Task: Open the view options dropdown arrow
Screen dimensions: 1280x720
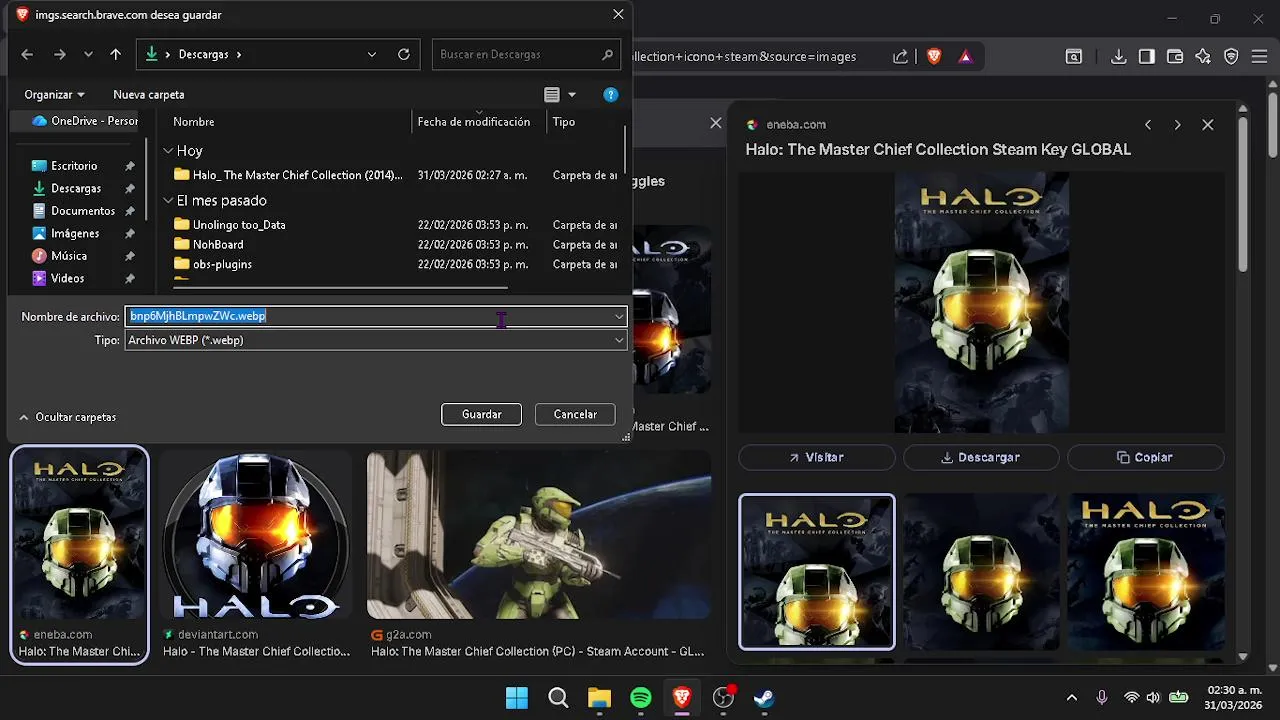Action: 572,95
